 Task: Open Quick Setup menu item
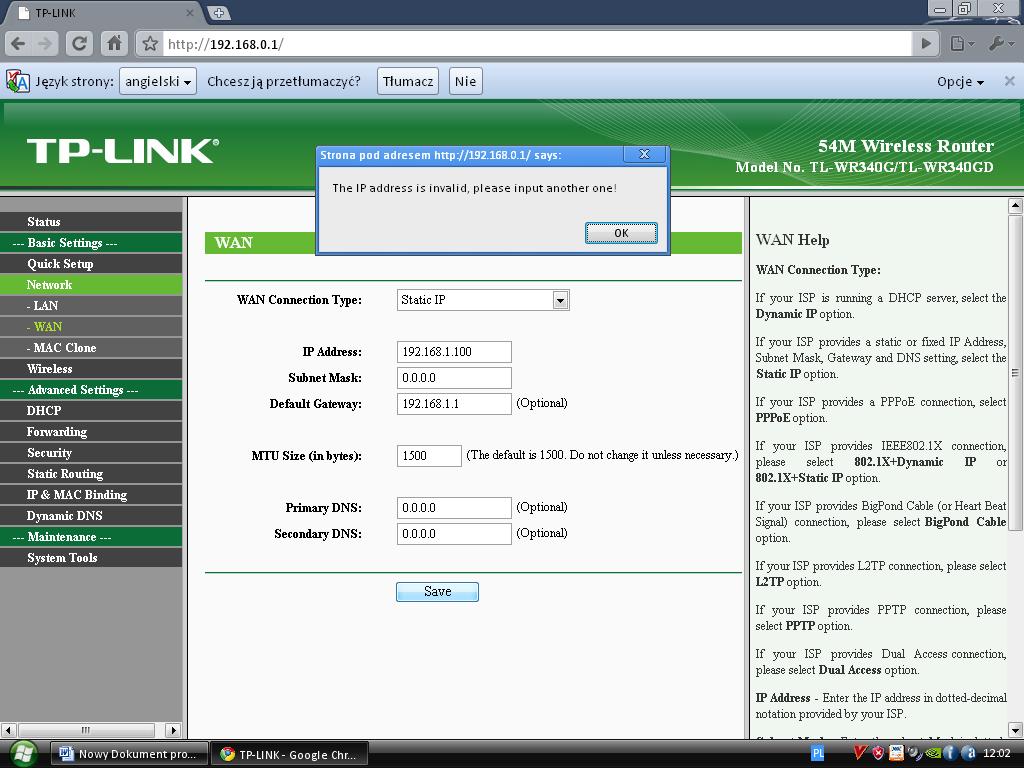91,264
